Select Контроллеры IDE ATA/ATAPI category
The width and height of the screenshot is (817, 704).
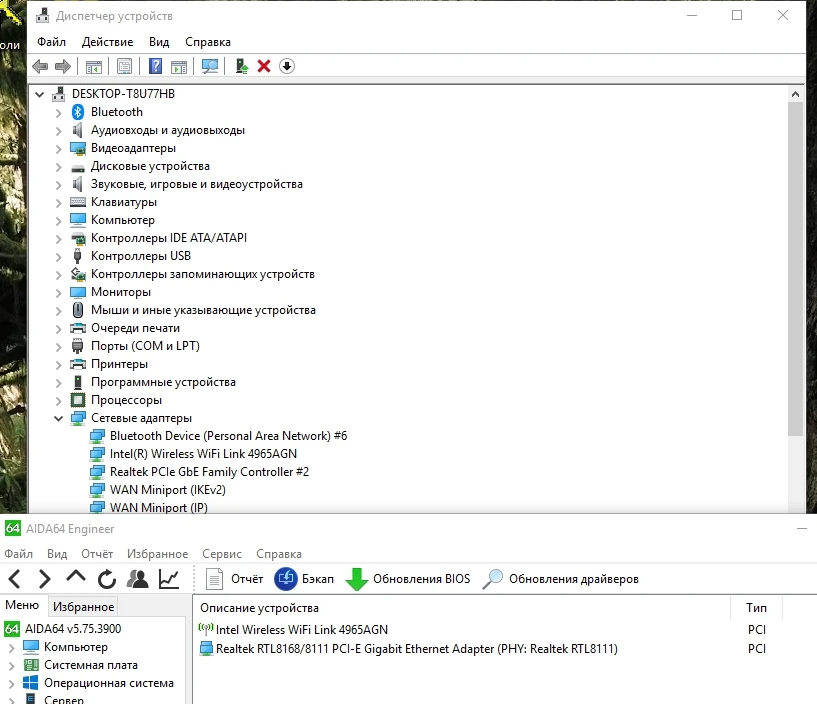click(169, 238)
